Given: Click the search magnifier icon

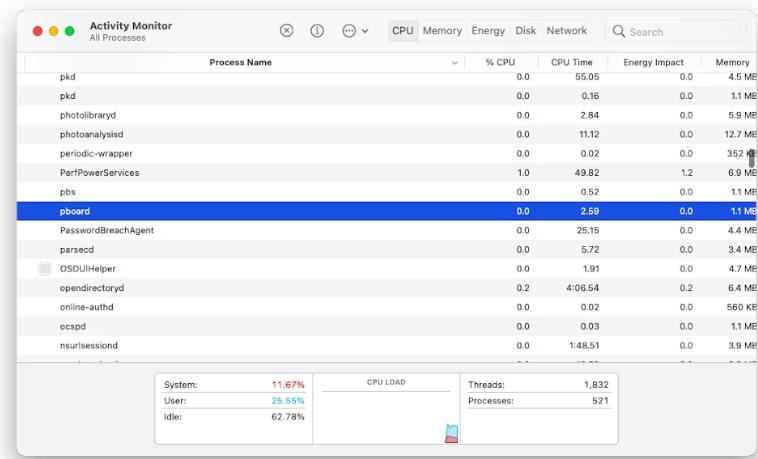Looking at the screenshot, I should click(x=618, y=31).
